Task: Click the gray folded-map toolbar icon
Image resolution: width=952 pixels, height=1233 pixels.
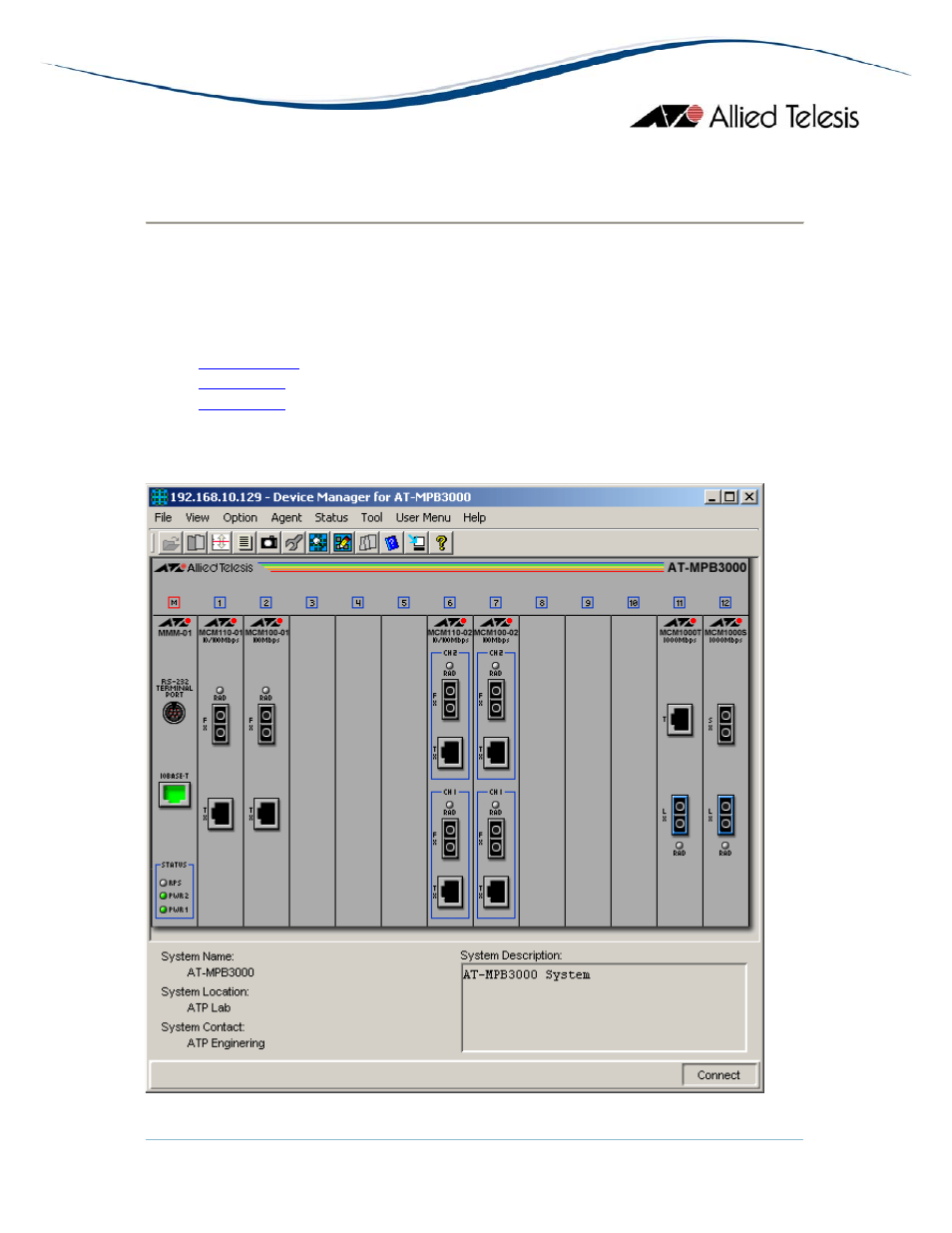Action: [x=367, y=543]
